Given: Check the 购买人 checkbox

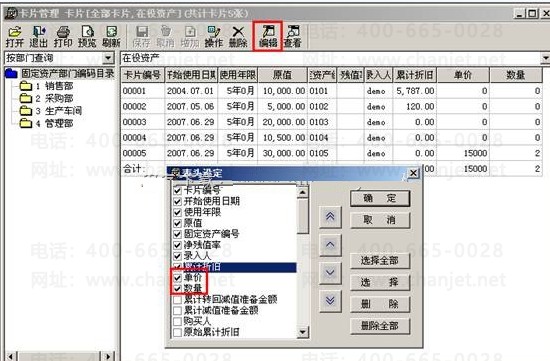Looking at the screenshot, I should pyautogui.click(x=177, y=321).
